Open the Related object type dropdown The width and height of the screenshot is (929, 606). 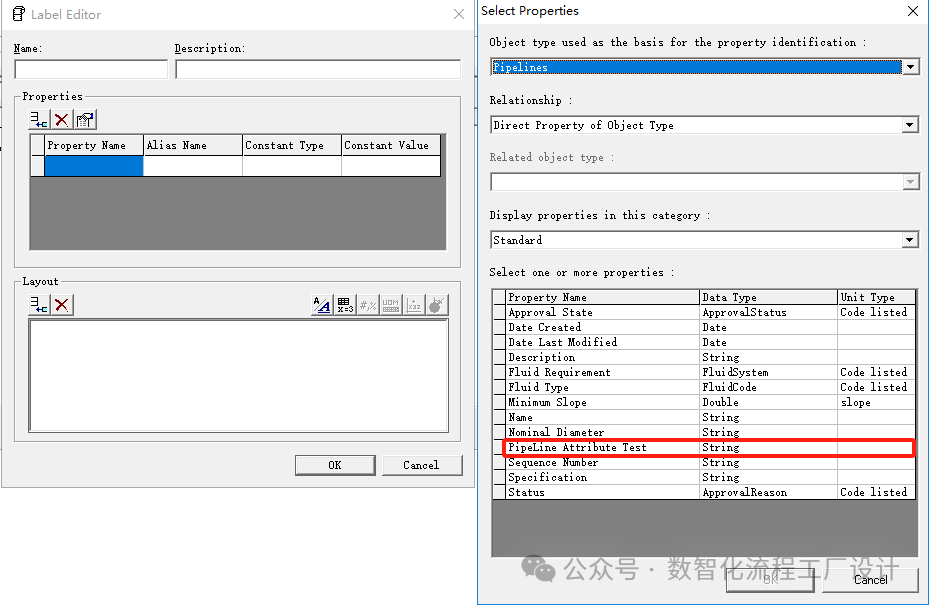(911, 182)
